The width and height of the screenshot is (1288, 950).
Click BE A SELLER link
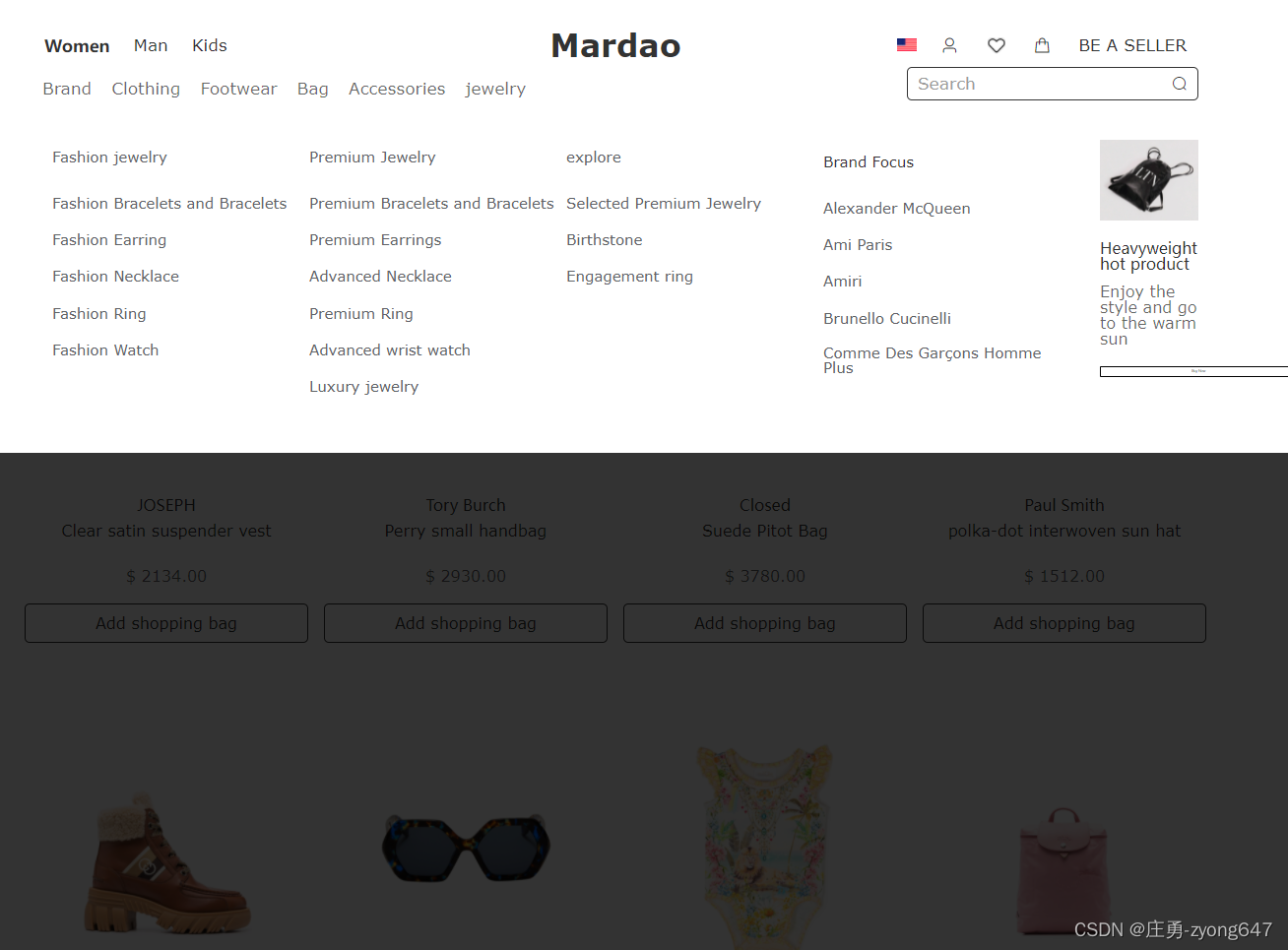pyautogui.click(x=1132, y=45)
